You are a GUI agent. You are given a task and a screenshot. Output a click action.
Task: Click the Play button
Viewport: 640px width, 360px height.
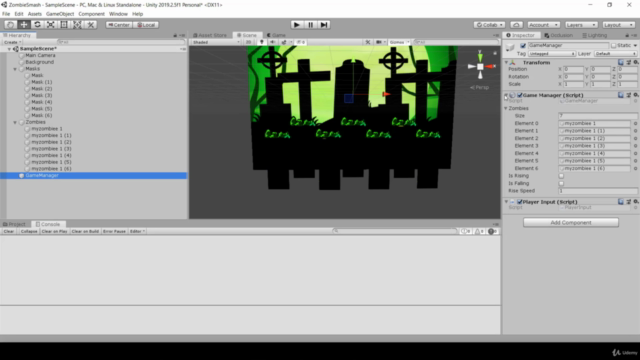297,25
